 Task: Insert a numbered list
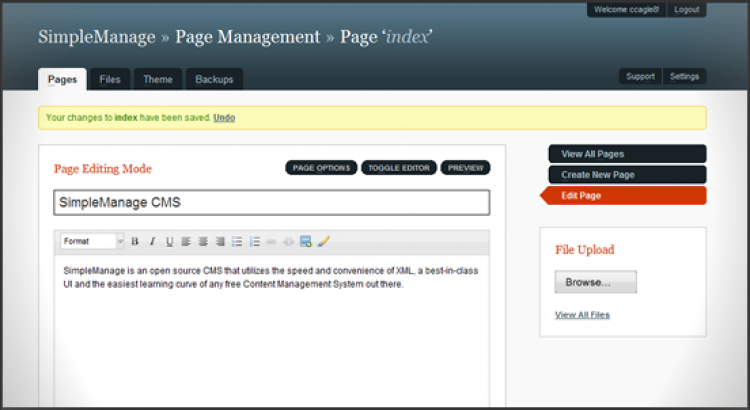[x=254, y=242]
